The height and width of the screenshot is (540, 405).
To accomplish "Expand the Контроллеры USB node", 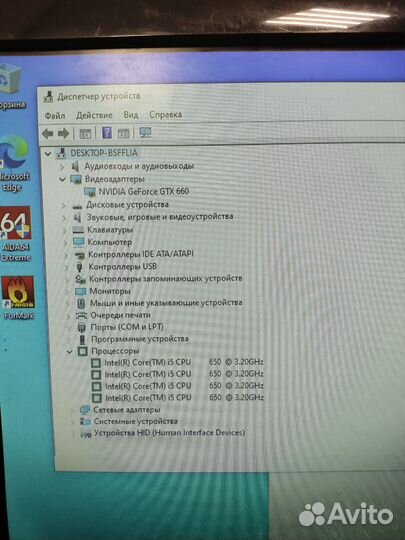I will coord(66,267).
